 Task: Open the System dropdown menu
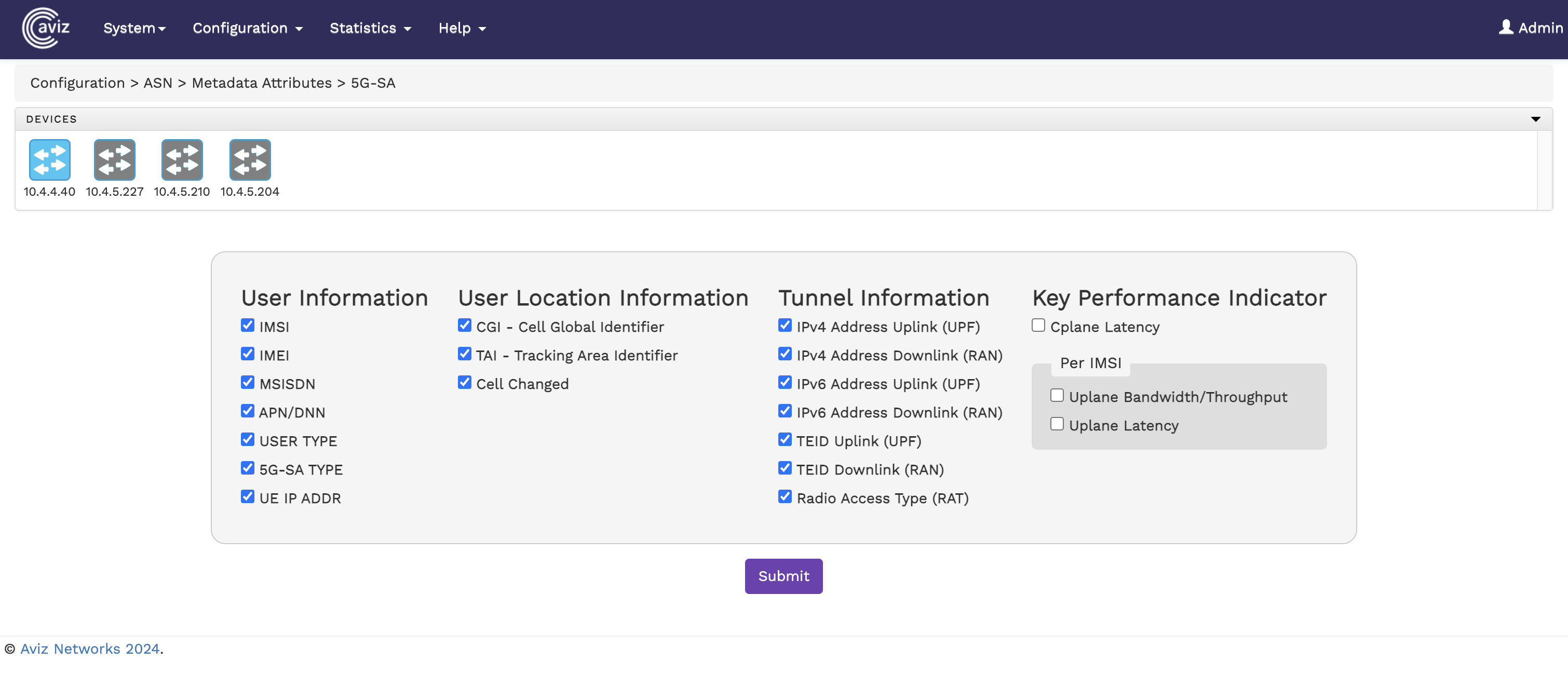[x=134, y=28]
